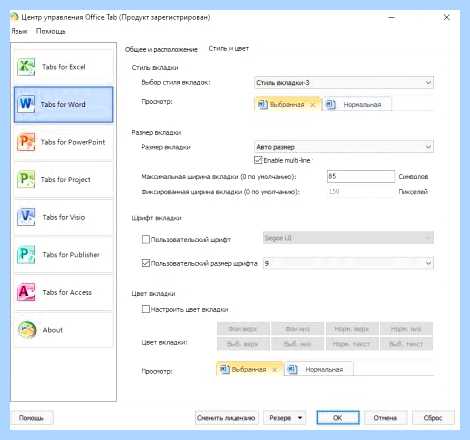Screen dimensions: 470x440
Task: Click the maximum tab width field (85)
Action: coord(361,176)
